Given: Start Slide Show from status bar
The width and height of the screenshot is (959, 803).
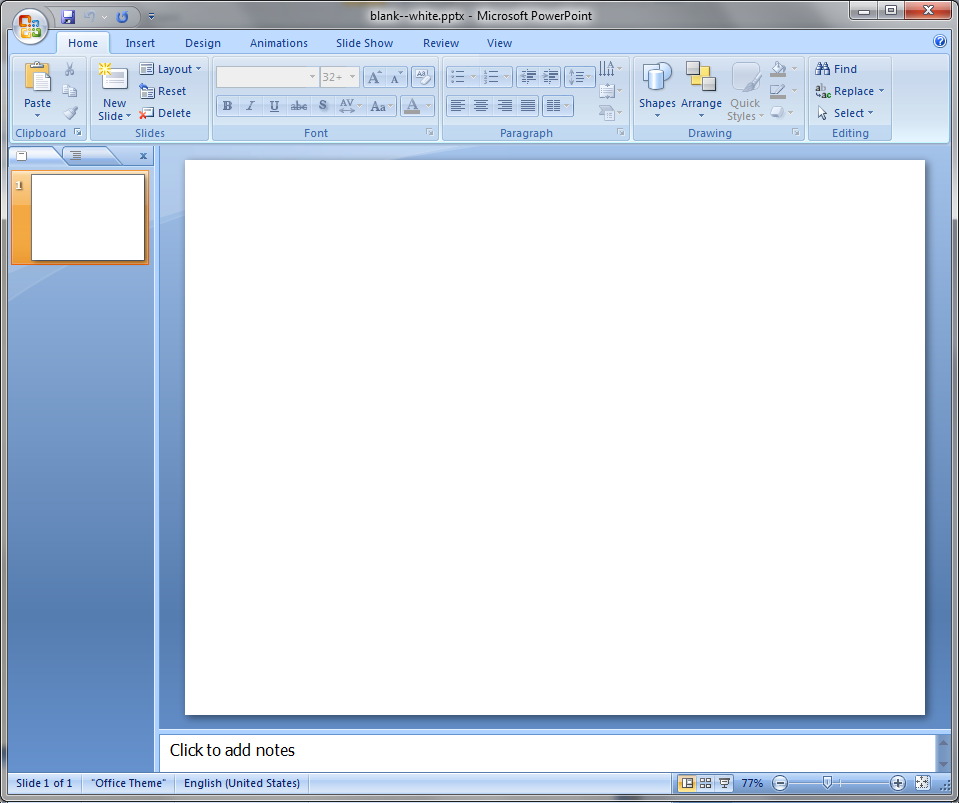Looking at the screenshot, I should pyautogui.click(x=724, y=783).
